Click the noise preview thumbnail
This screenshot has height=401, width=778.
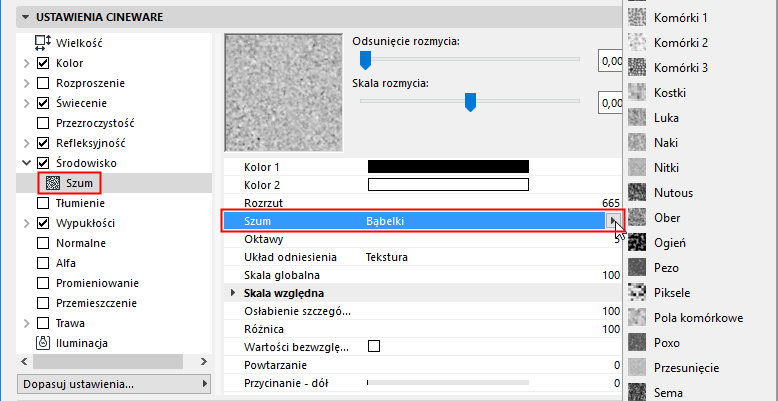283,92
